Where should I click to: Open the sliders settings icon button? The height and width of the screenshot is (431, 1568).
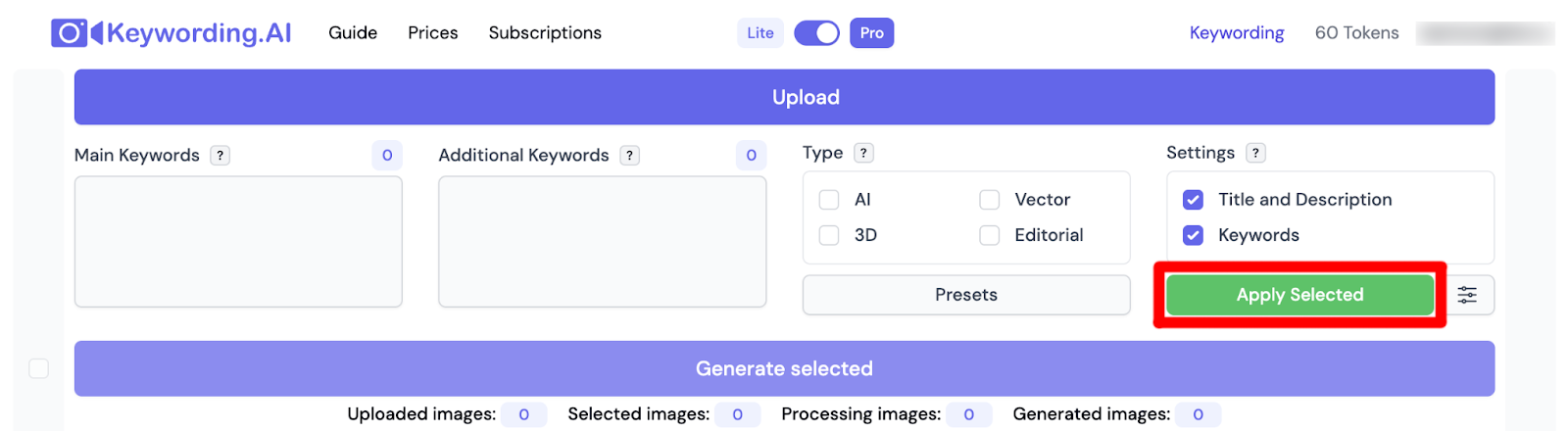(x=1466, y=295)
